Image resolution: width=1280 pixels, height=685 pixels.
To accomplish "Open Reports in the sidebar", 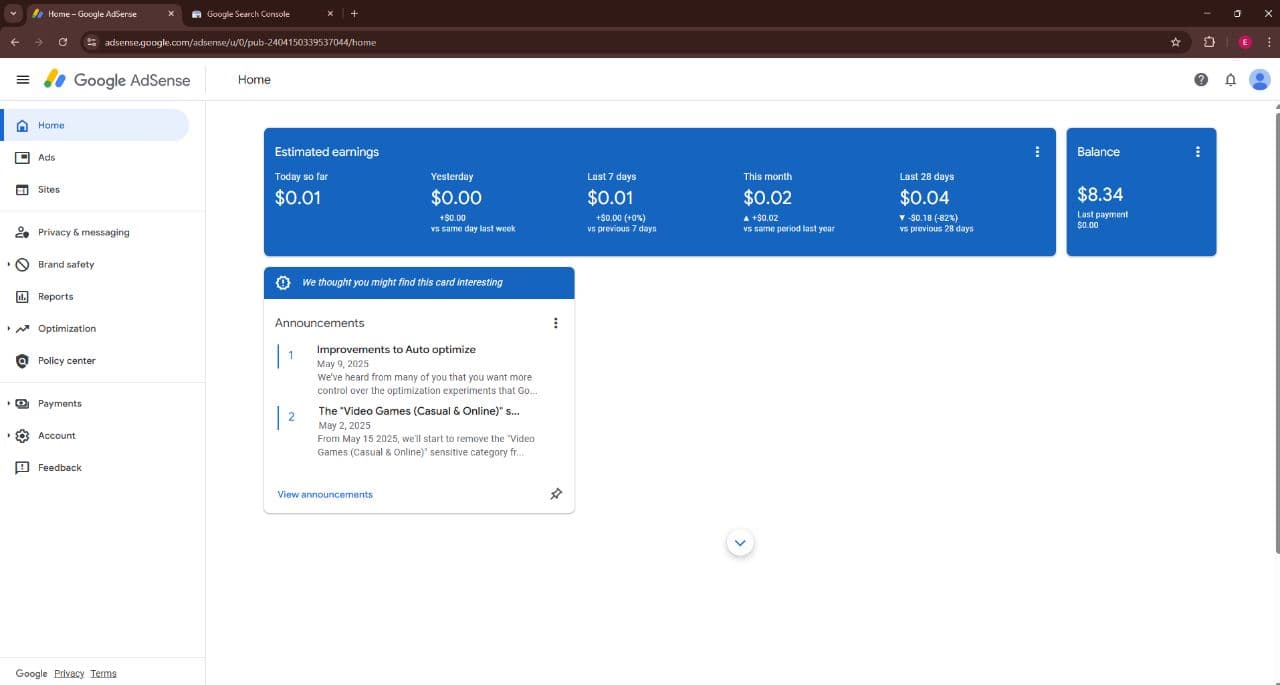I will (x=95, y=296).
